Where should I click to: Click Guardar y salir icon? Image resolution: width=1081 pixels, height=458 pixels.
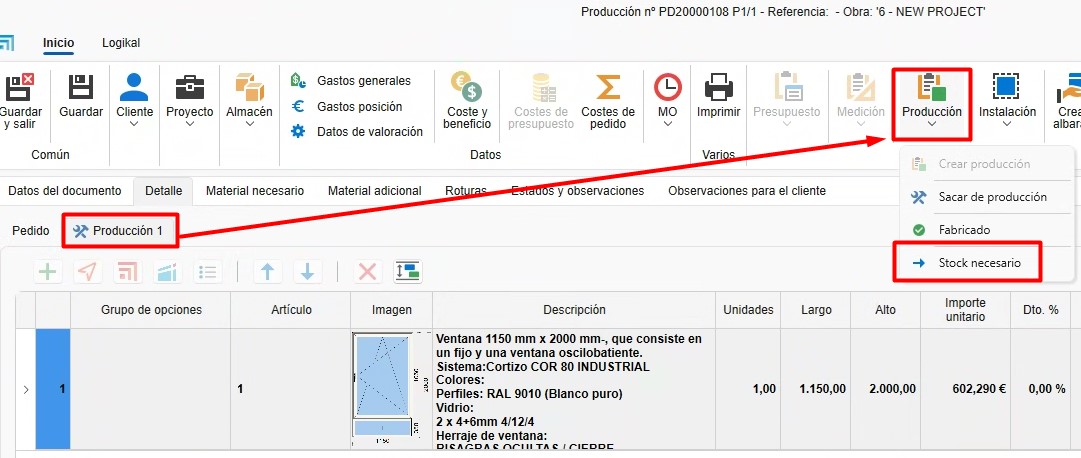19,88
